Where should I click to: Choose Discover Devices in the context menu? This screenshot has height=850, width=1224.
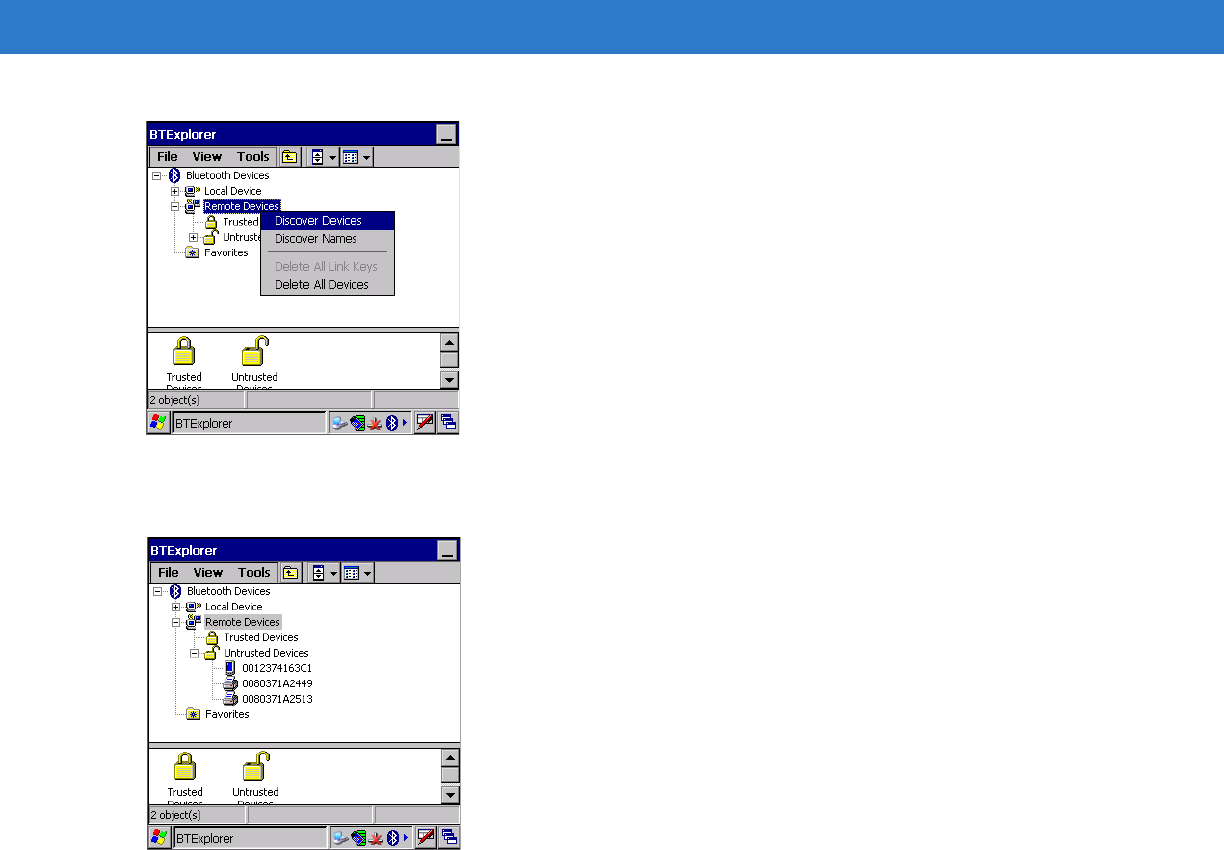pyautogui.click(x=328, y=221)
